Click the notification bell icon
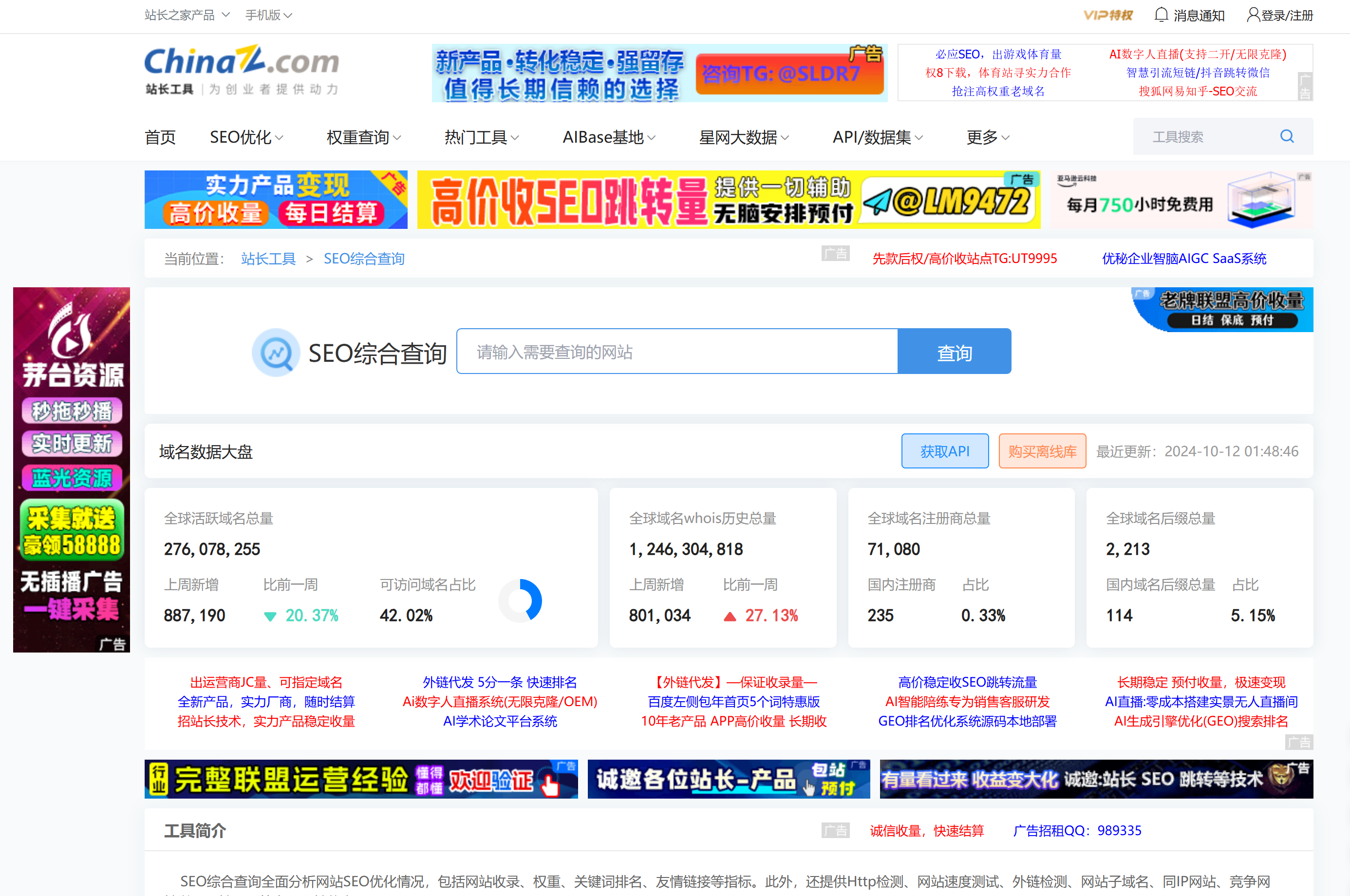This screenshot has height=896, width=1350. (x=1161, y=15)
